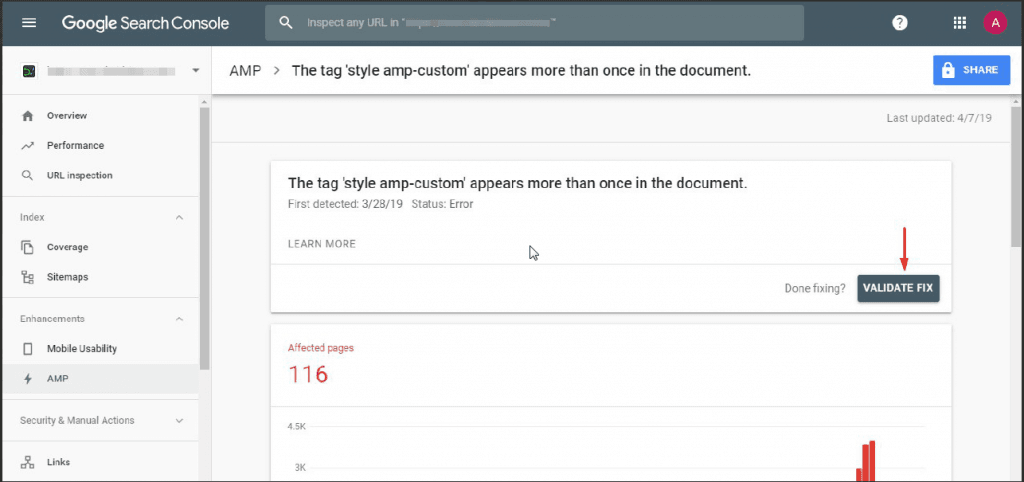
Task: Select the Affected pages count 116
Action: pyautogui.click(x=308, y=375)
